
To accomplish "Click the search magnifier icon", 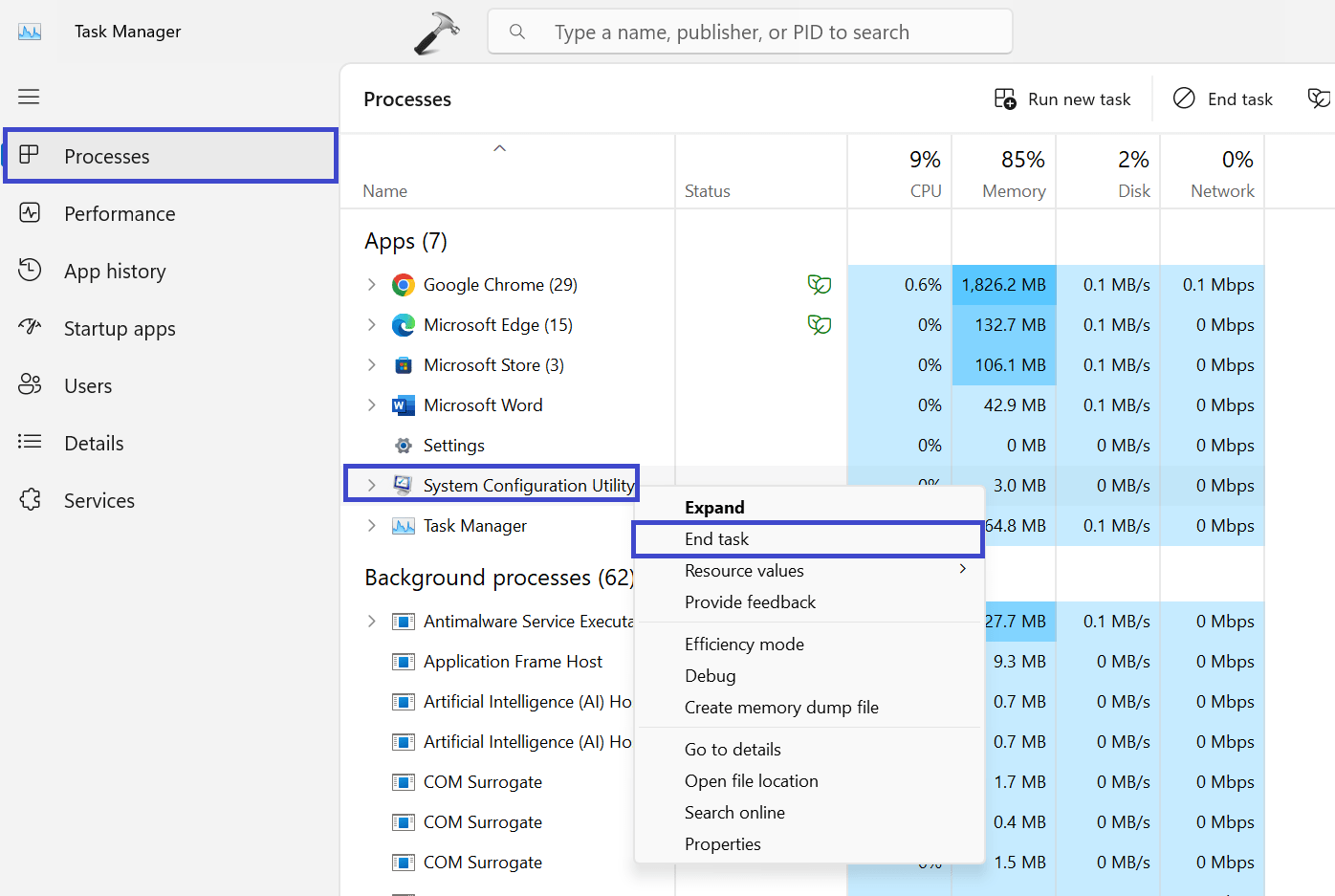I will pyautogui.click(x=517, y=31).
